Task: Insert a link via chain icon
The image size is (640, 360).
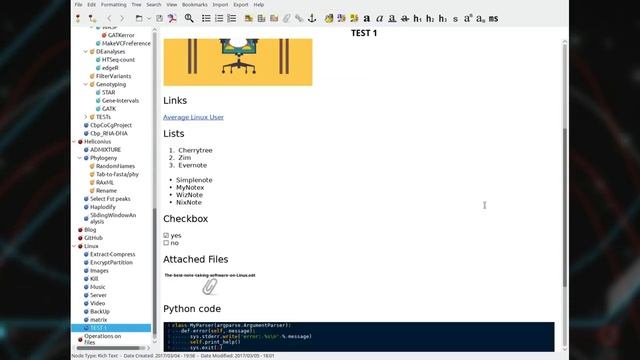Action: [x=299, y=18]
